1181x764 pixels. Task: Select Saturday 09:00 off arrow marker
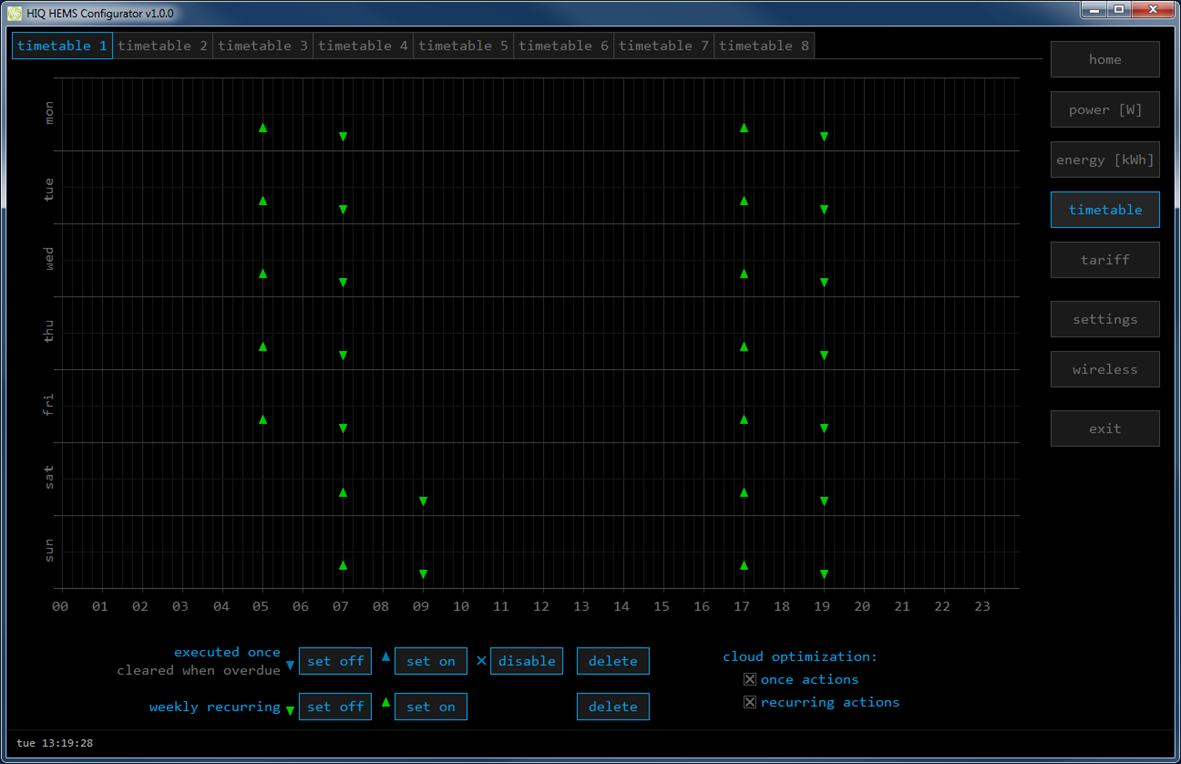point(423,501)
